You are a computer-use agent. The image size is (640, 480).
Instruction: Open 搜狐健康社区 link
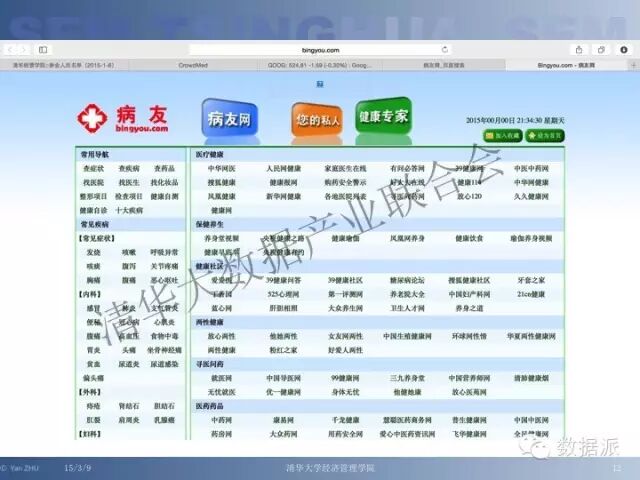click(x=469, y=280)
